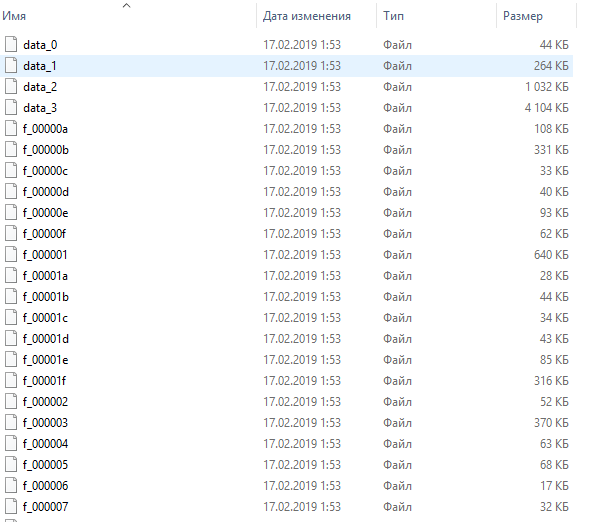Image resolution: width=607 pixels, height=522 pixels.
Task: Click the icon of file data_3
Action: [x=12, y=108]
